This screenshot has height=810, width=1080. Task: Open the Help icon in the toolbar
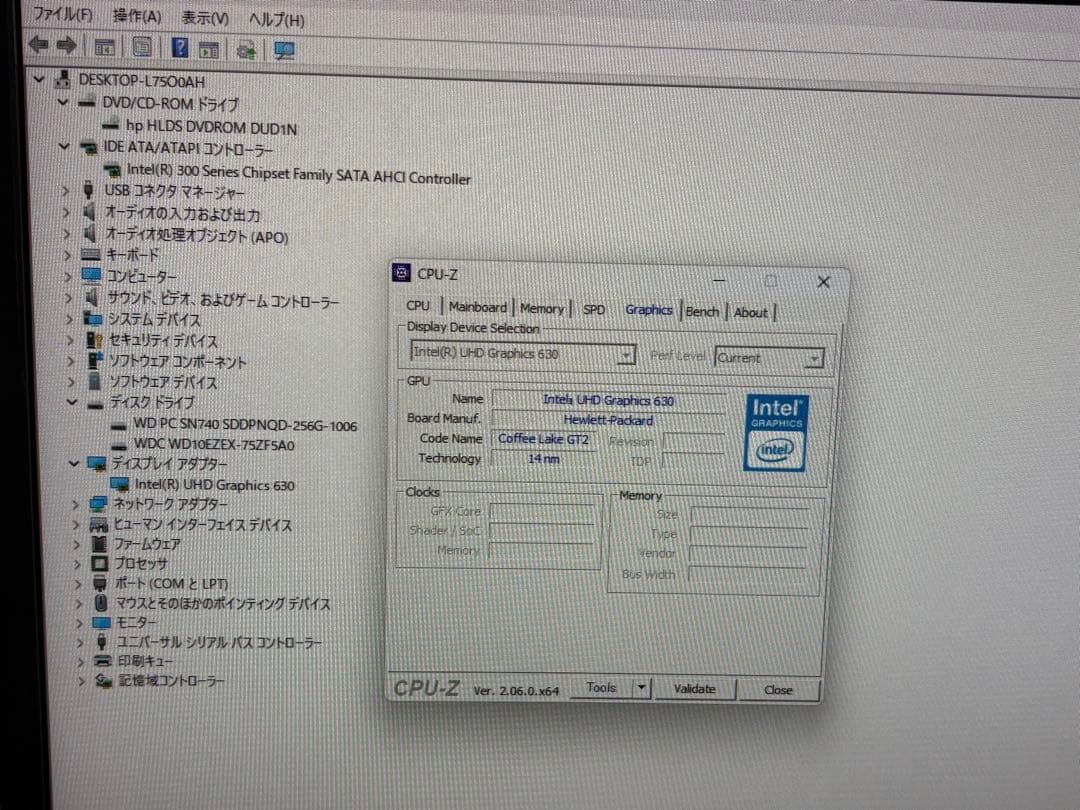coord(178,47)
